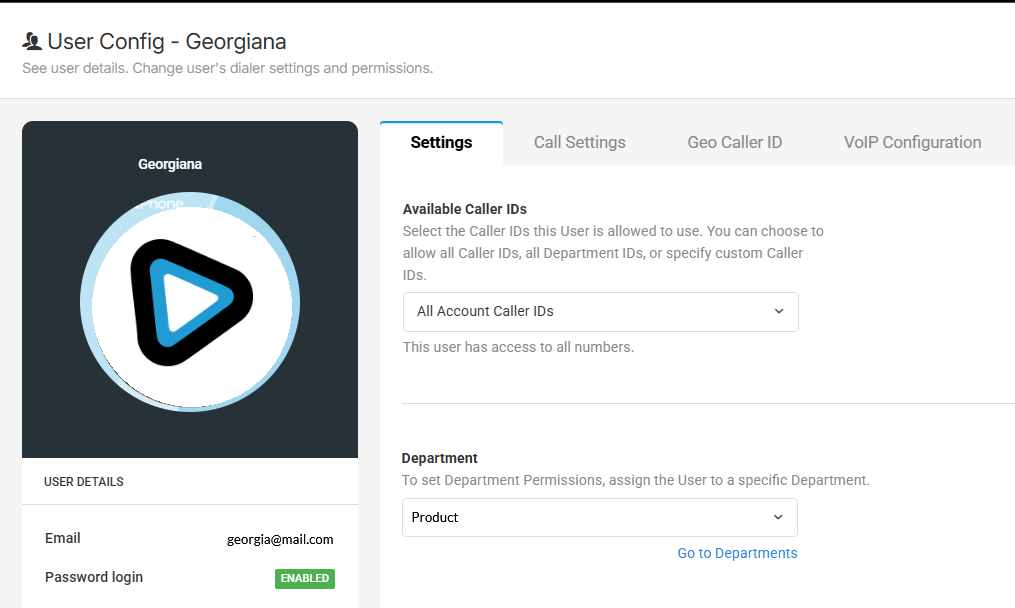Open the Product department dropdown
Image resolution: width=1015 pixels, height=608 pixels.
[x=599, y=517]
